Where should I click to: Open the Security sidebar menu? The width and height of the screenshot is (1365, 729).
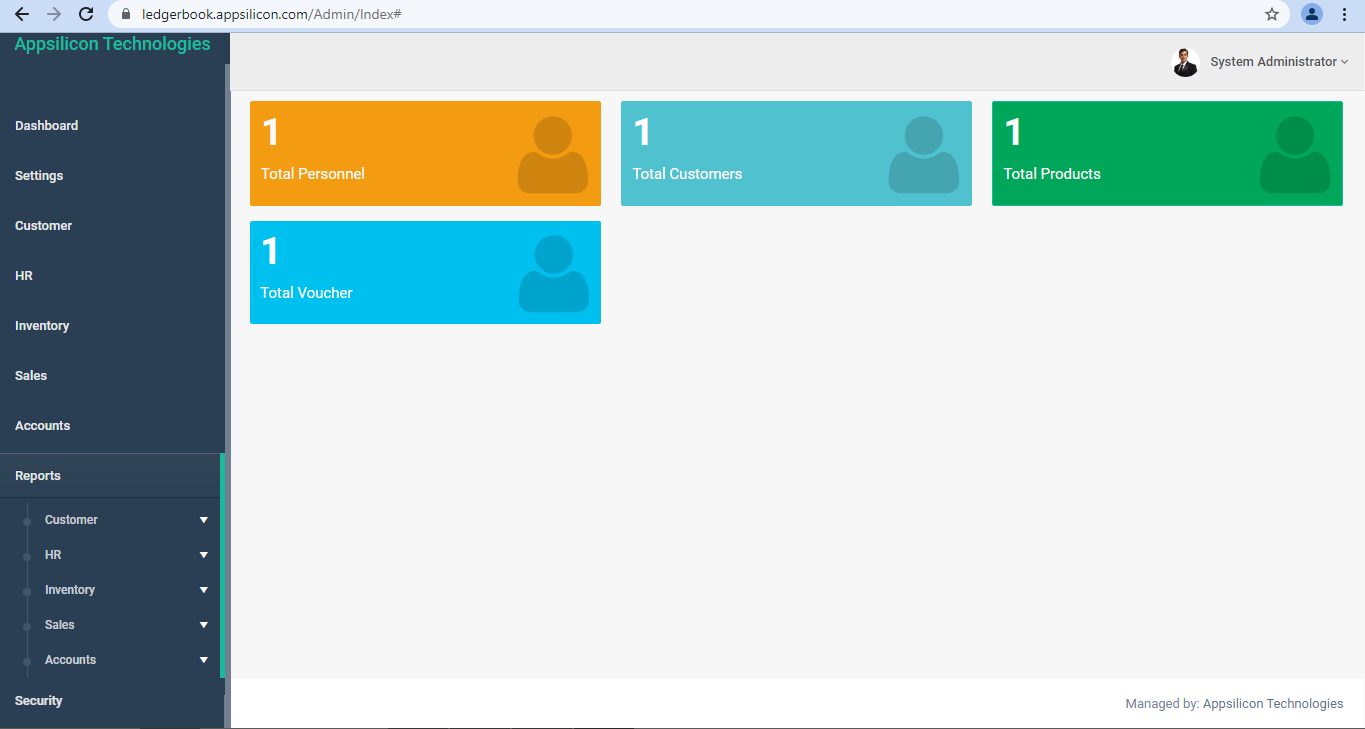click(x=39, y=701)
